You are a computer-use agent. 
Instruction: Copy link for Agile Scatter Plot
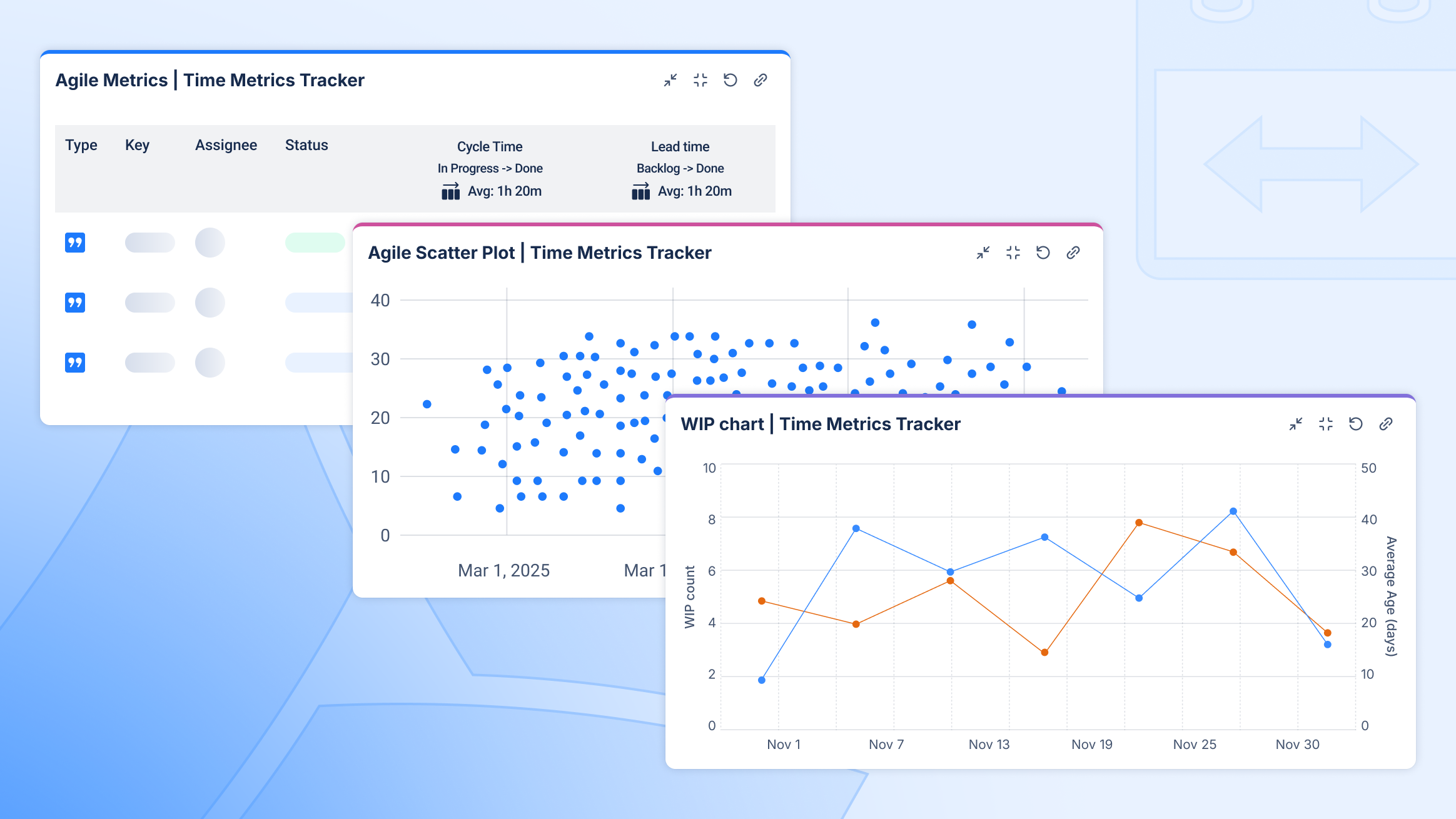(1073, 253)
